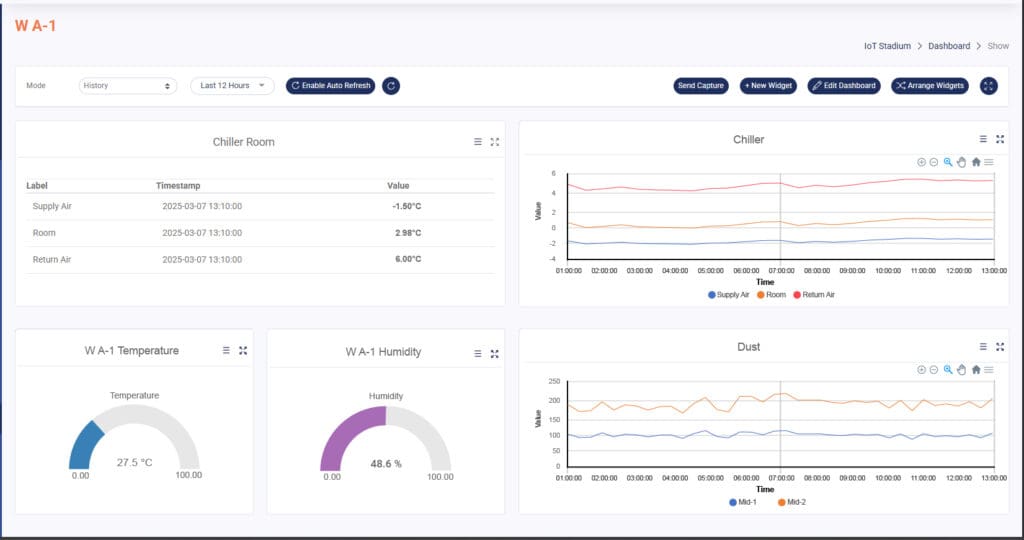
Task: Navigate to Dashboard breadcrumb link
Action: tap(948, 46)
